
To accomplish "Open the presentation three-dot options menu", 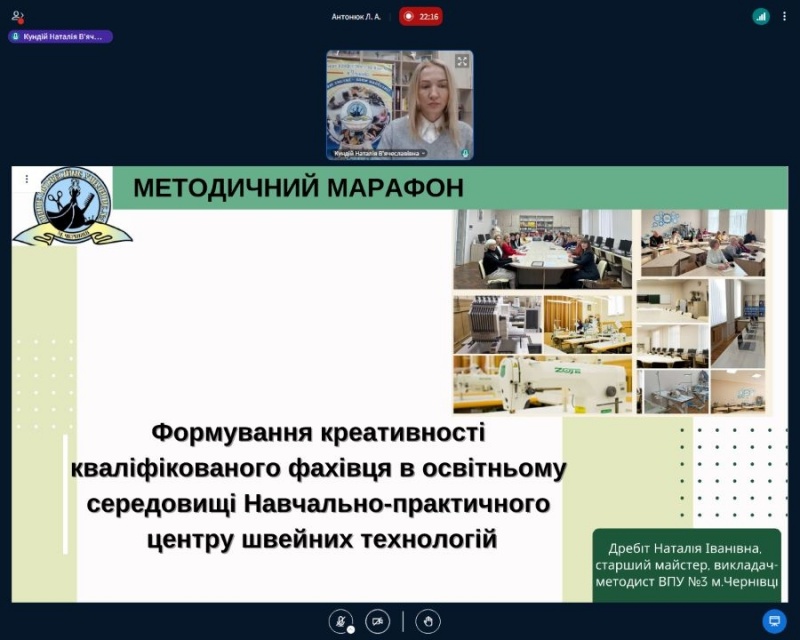I will [27, 179].
